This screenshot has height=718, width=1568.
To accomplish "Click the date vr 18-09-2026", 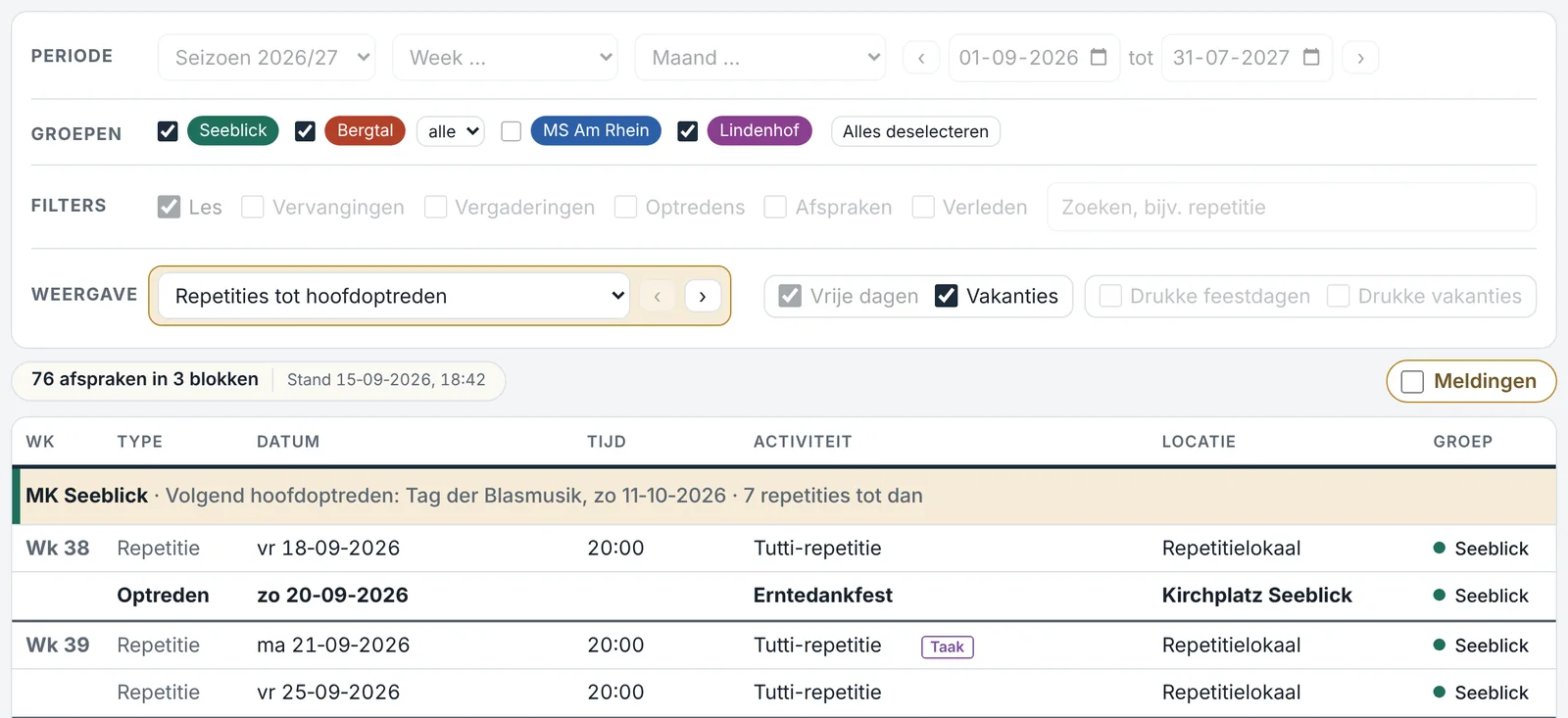I will point(328,549).
